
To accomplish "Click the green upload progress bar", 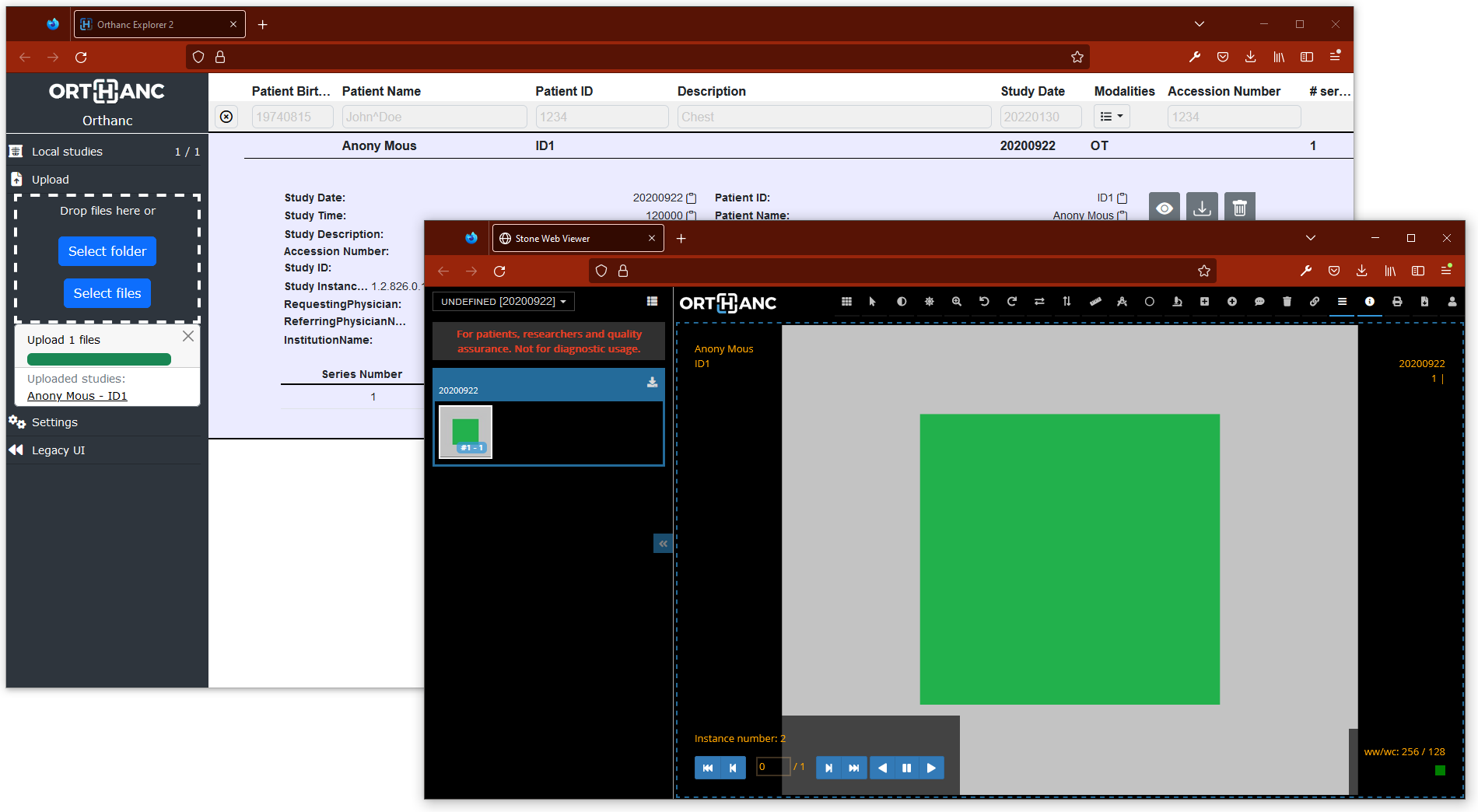I will 99,359.
